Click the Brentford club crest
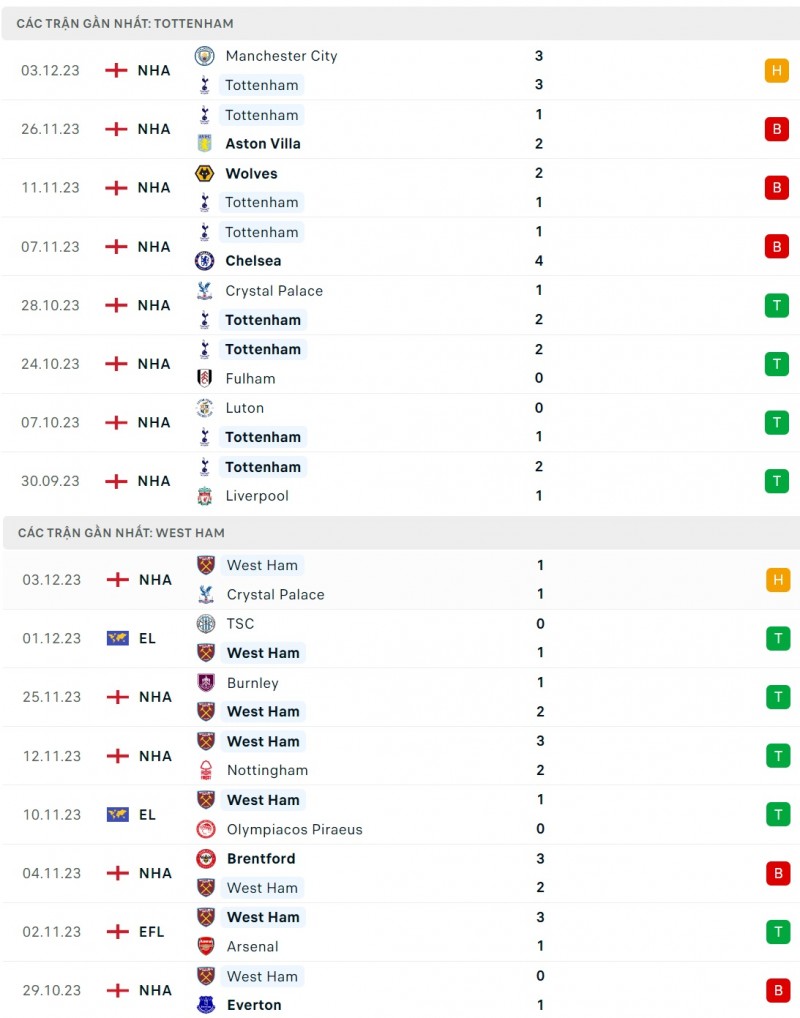The image size is (800, 1018). click(x=205, y=858)
